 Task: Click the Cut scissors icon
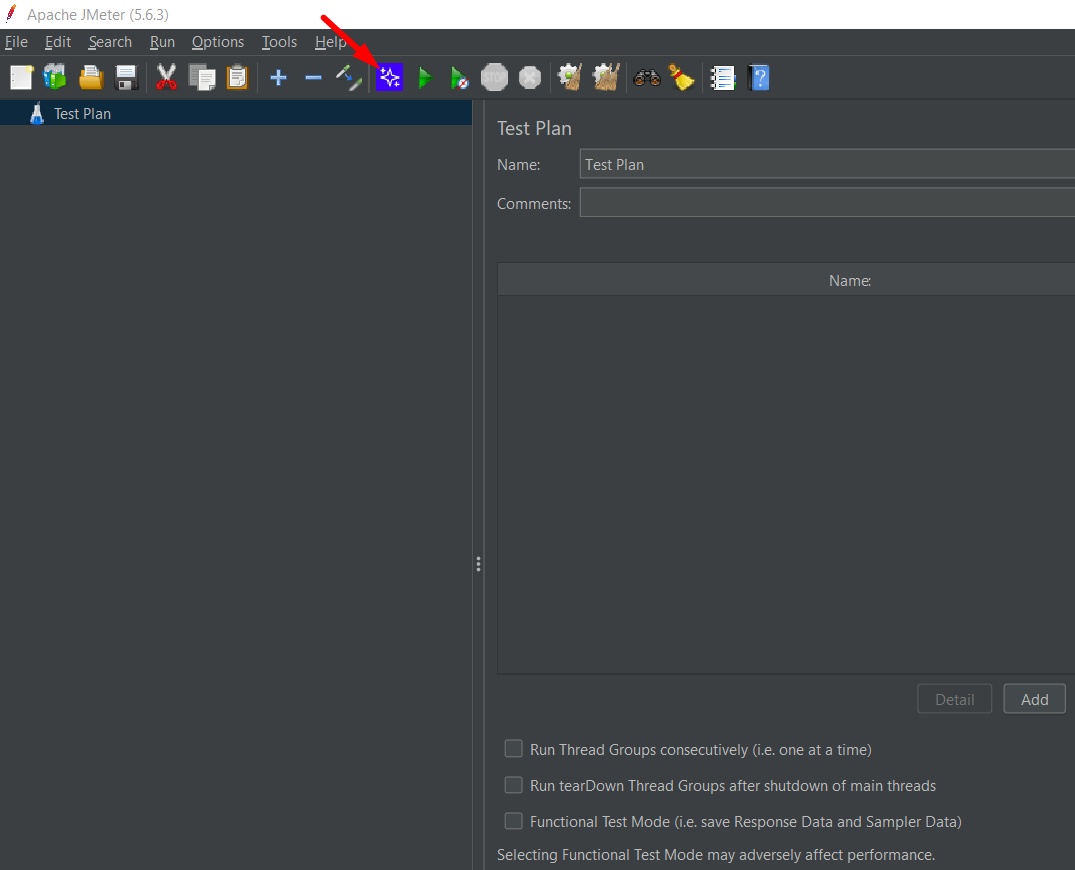166,77
